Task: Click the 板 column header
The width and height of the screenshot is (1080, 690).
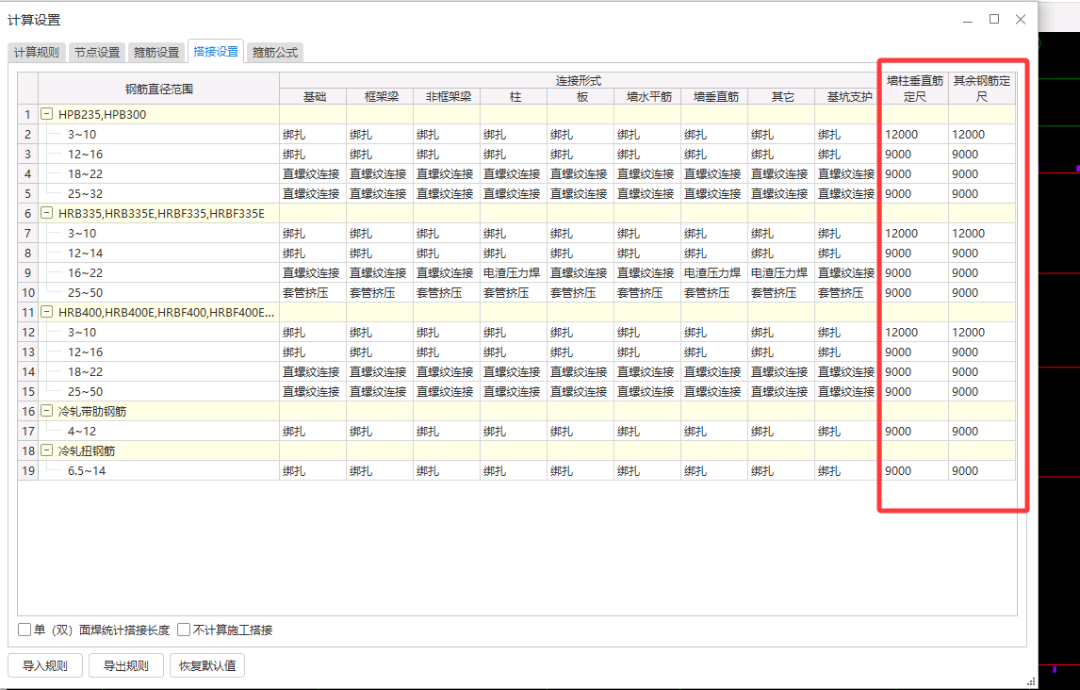Action: pos(581,97)
